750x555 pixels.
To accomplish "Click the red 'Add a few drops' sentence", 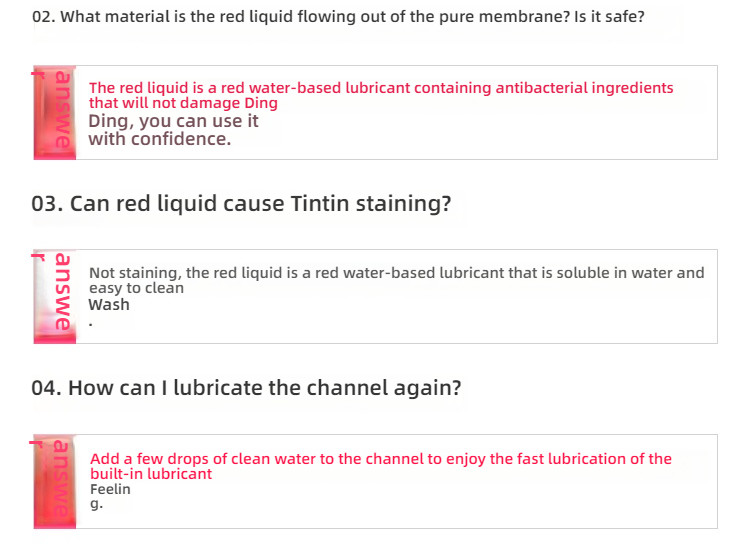I will pyautogui.click(x=381, y=459).
